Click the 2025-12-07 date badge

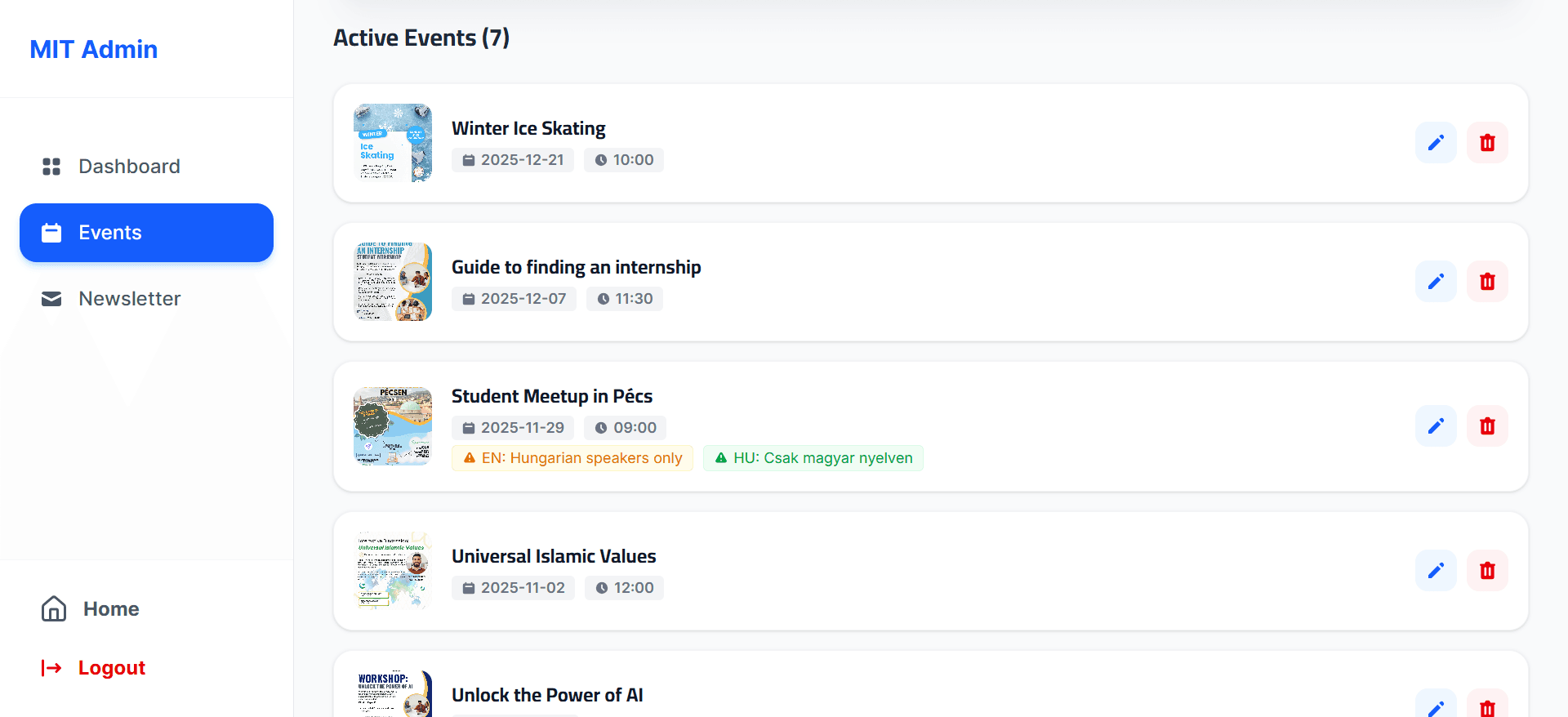(x=514, y=299)
